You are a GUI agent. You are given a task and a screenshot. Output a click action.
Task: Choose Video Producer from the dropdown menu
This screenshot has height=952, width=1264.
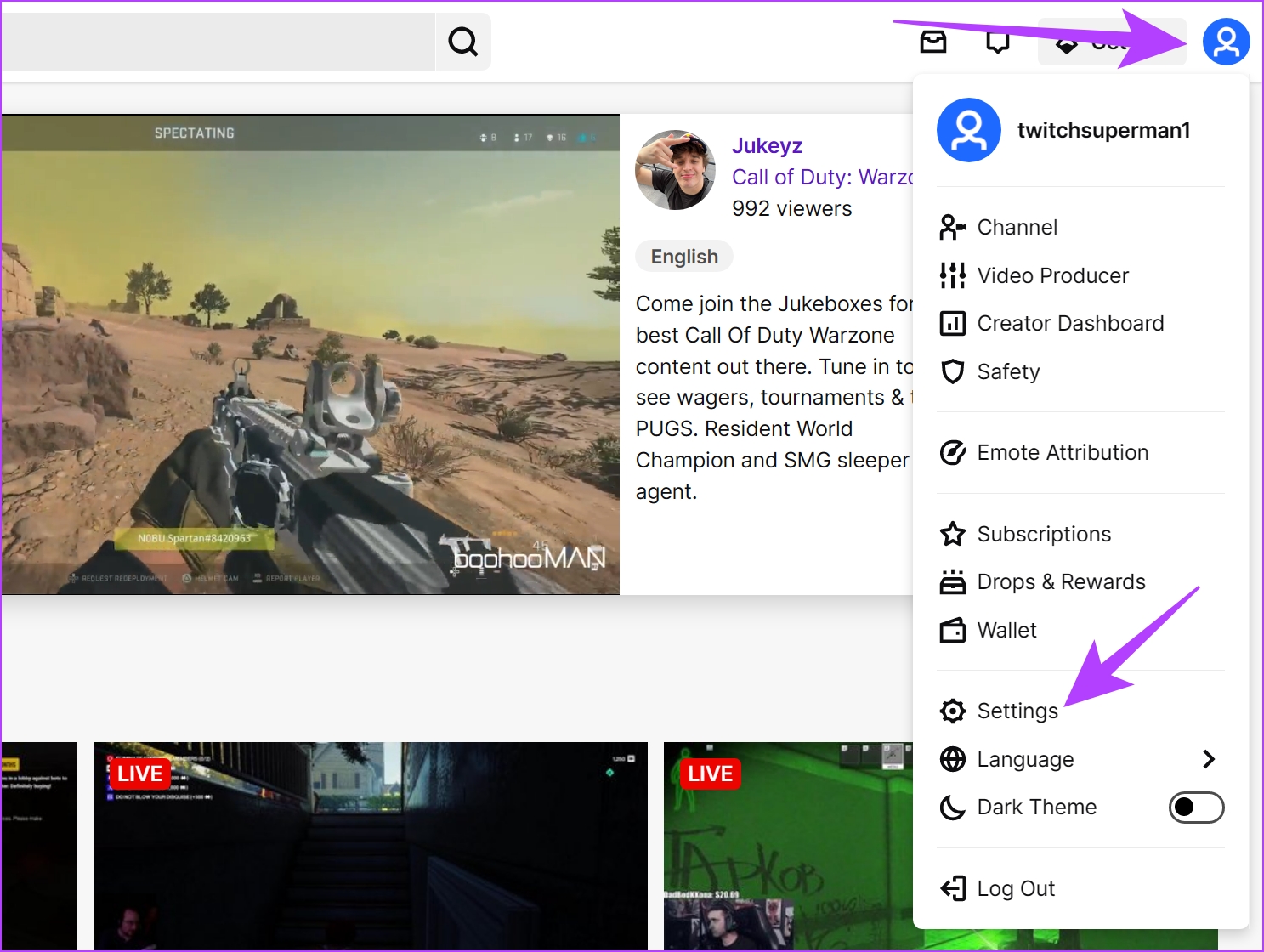click(x=1053, y=275)
